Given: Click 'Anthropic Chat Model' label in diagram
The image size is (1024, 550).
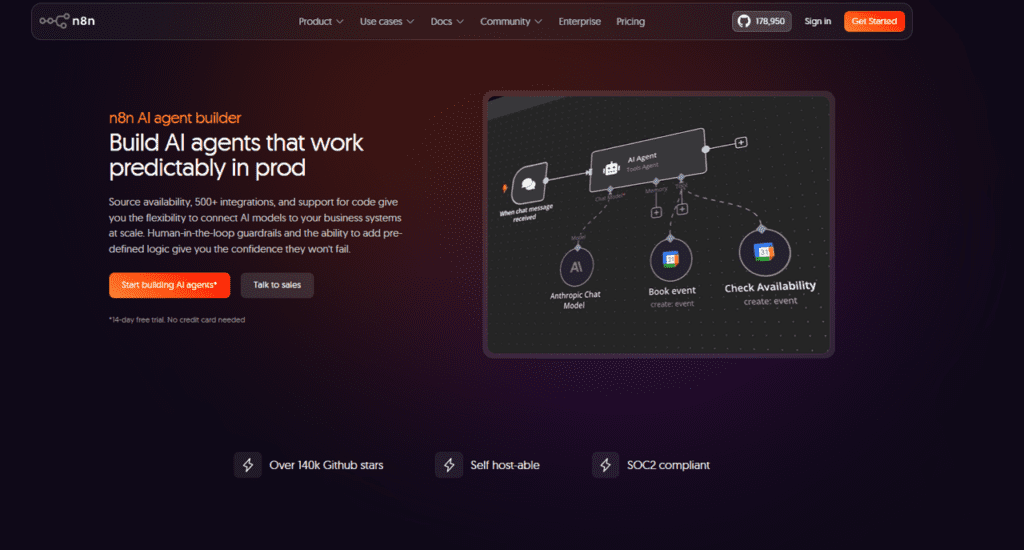Looking at the screenshot, I should point(575,300).
